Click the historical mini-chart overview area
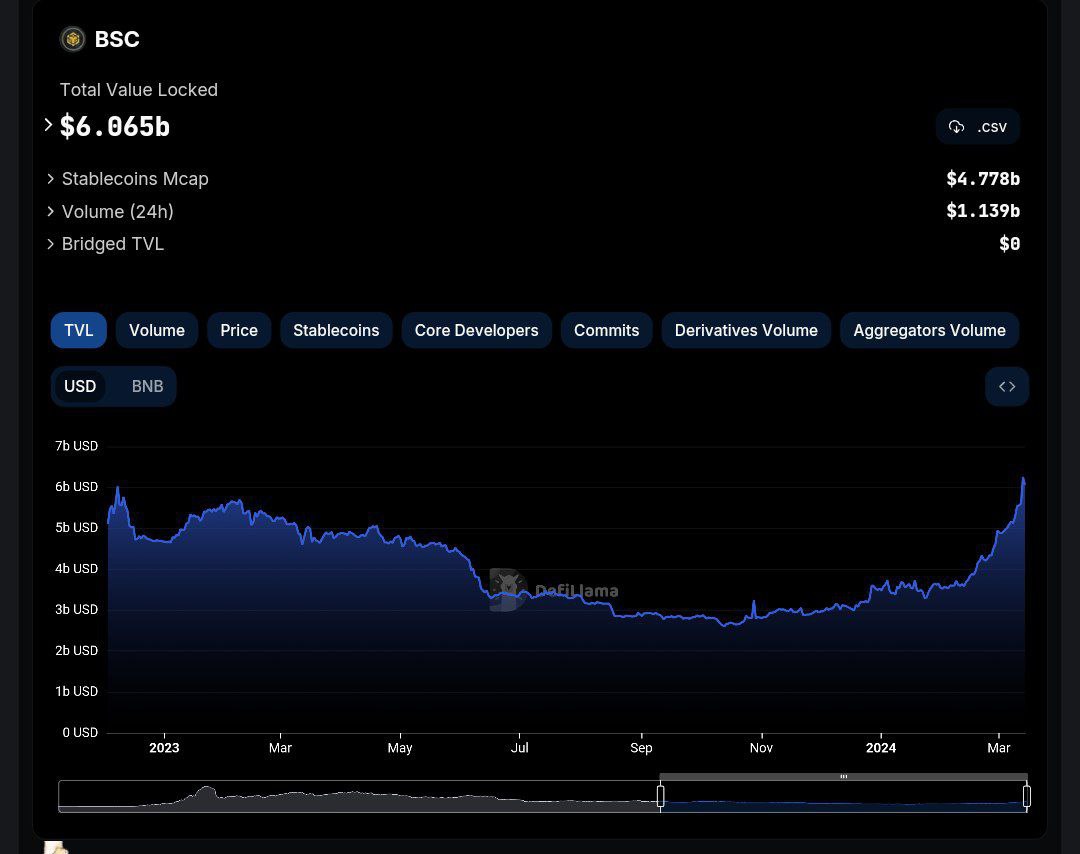Image resolution: width=1080 pixels, height=854 pixels. click(359, 796)
